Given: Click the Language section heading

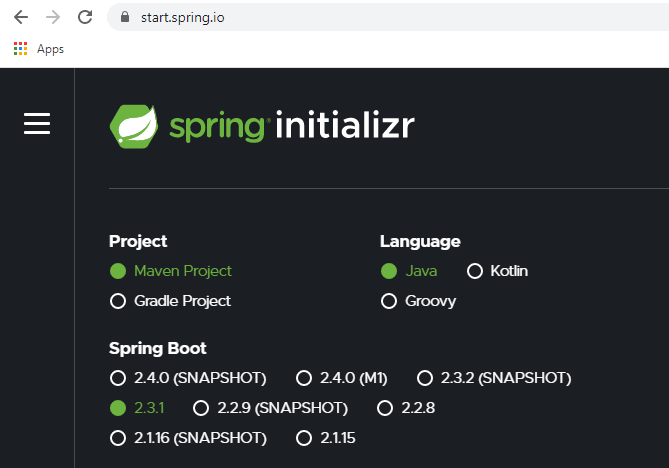Looking at the screenshot, I should tap(420, 241).
